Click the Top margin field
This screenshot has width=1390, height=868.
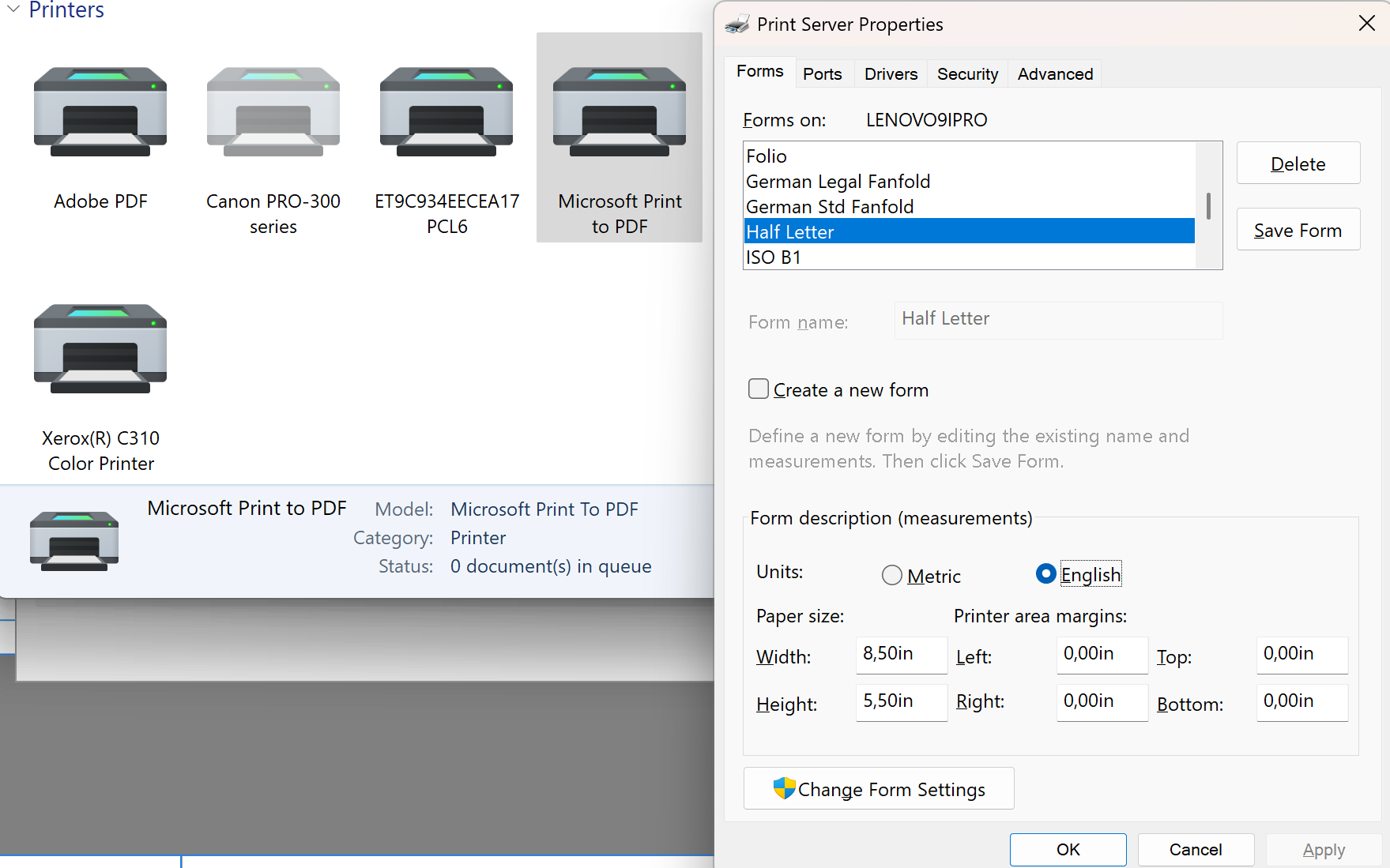1302,655
